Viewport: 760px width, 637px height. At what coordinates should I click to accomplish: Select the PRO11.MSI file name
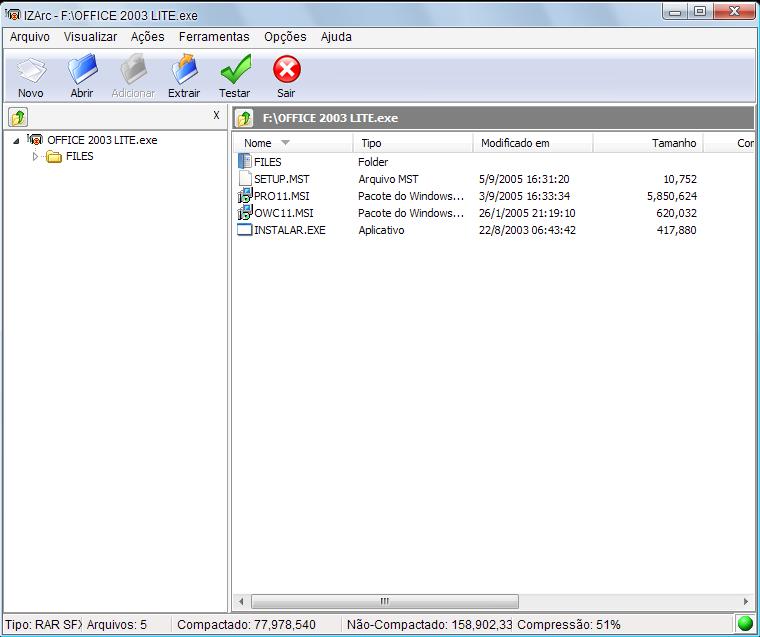point(282,196)
